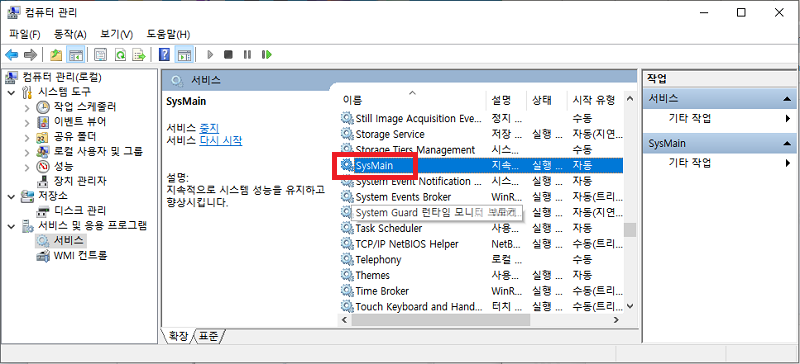The height and width of the screenshot is (364, 800).
Task: Open the 도움말(H) menu
Action: [168, 34]
